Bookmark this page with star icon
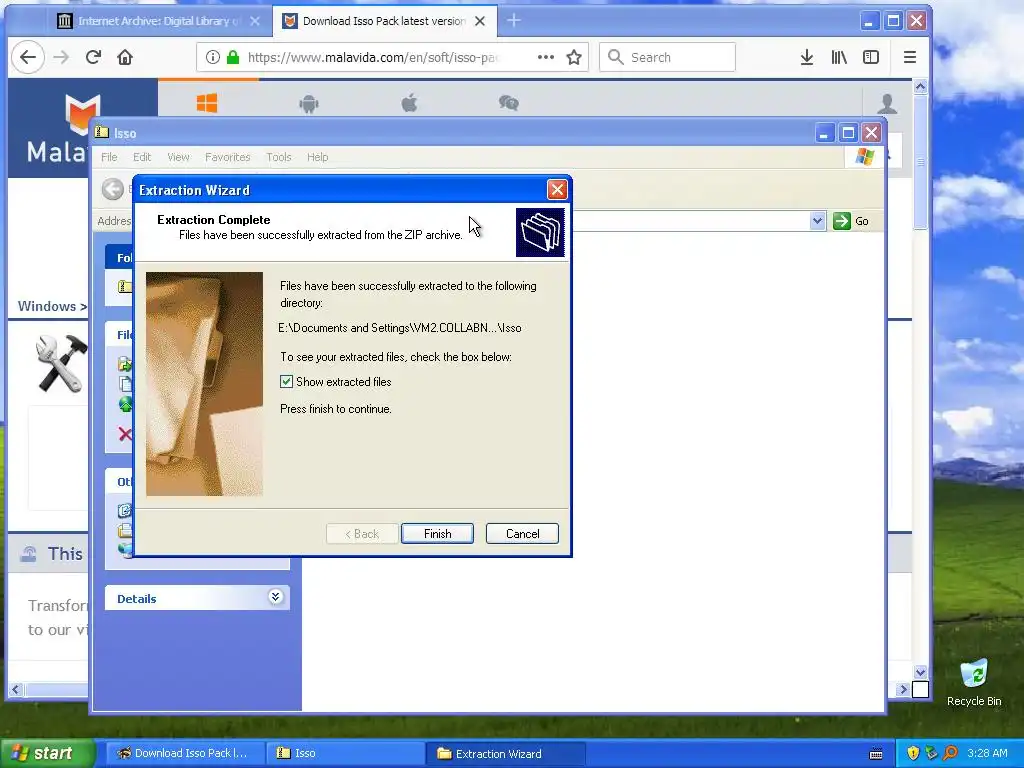This screenshot has height=768, width=1024. (574, 57)
